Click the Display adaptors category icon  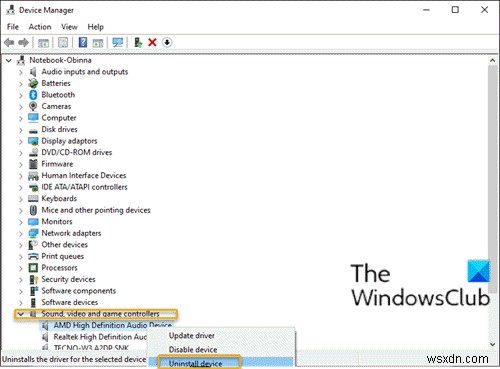point(33,141)
